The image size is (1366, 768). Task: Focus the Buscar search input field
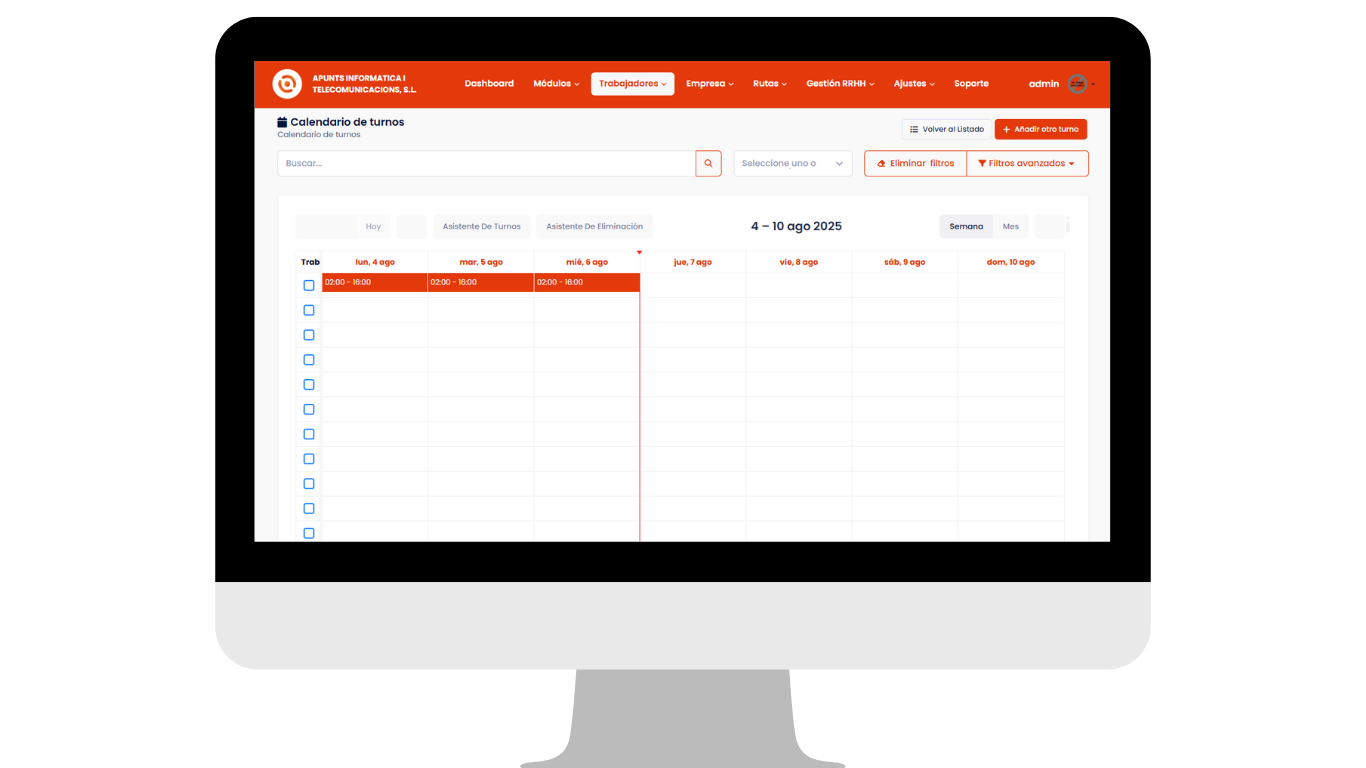pyautogui.click(x=486, y=163)
